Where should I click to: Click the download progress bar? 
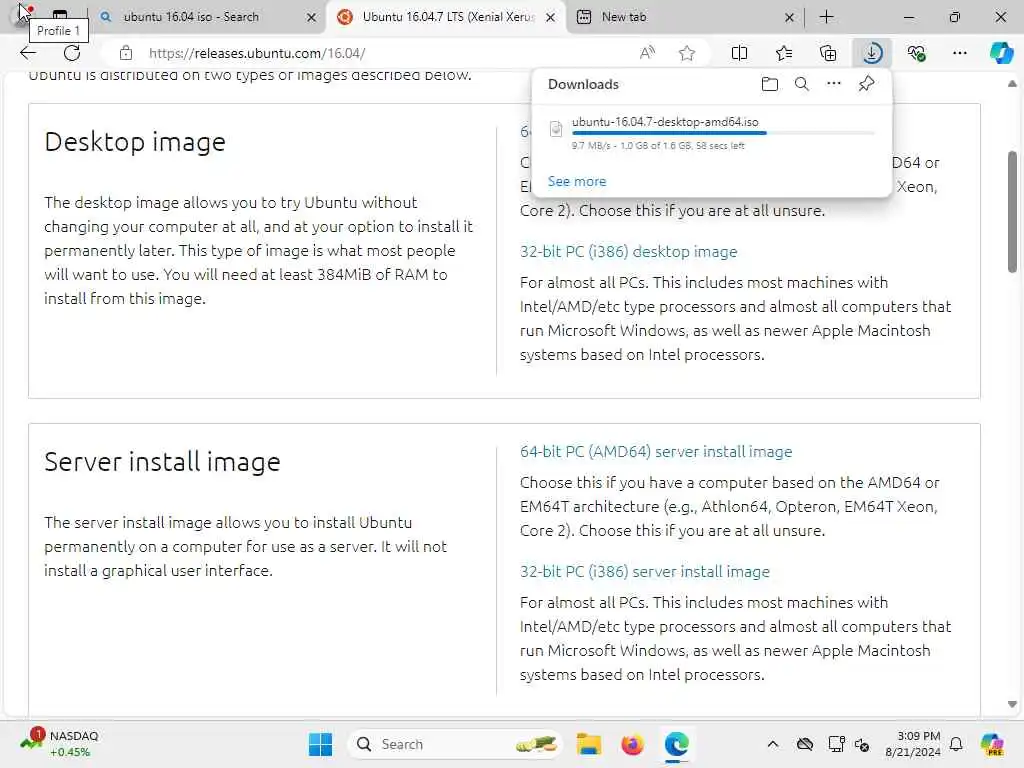[723, 133]
